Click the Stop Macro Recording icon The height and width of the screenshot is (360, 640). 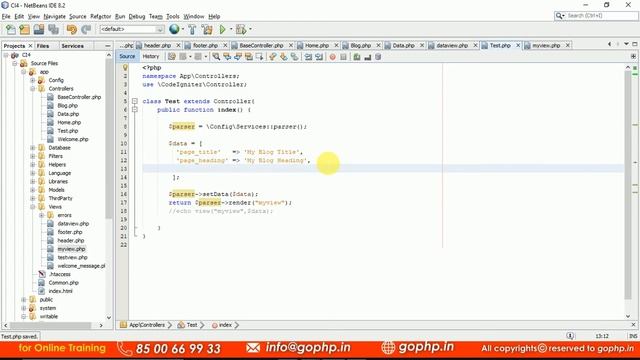click(x=343, y=57)
